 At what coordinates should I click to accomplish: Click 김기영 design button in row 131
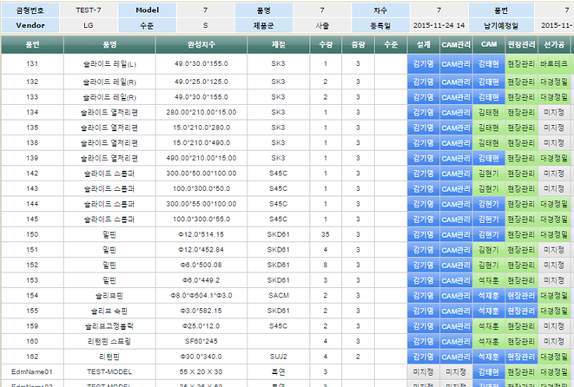(x=423, y=64)
